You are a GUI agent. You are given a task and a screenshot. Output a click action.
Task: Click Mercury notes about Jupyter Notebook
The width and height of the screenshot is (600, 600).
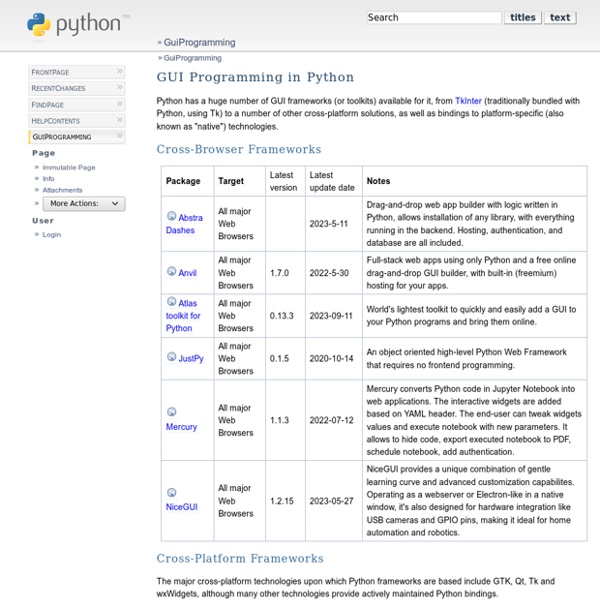tap(474, 420)
